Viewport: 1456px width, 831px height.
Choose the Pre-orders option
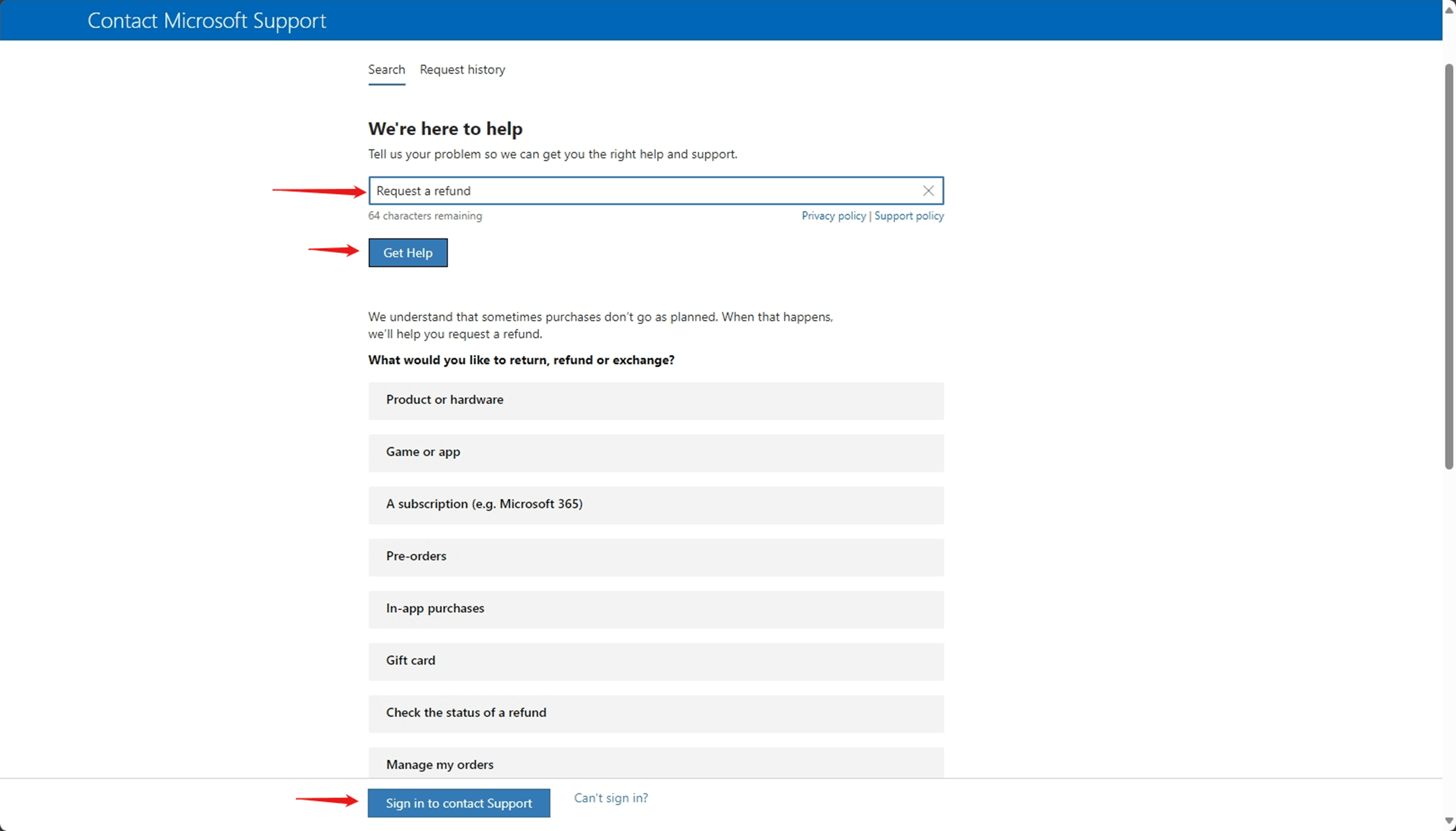[x=655, y=556]
